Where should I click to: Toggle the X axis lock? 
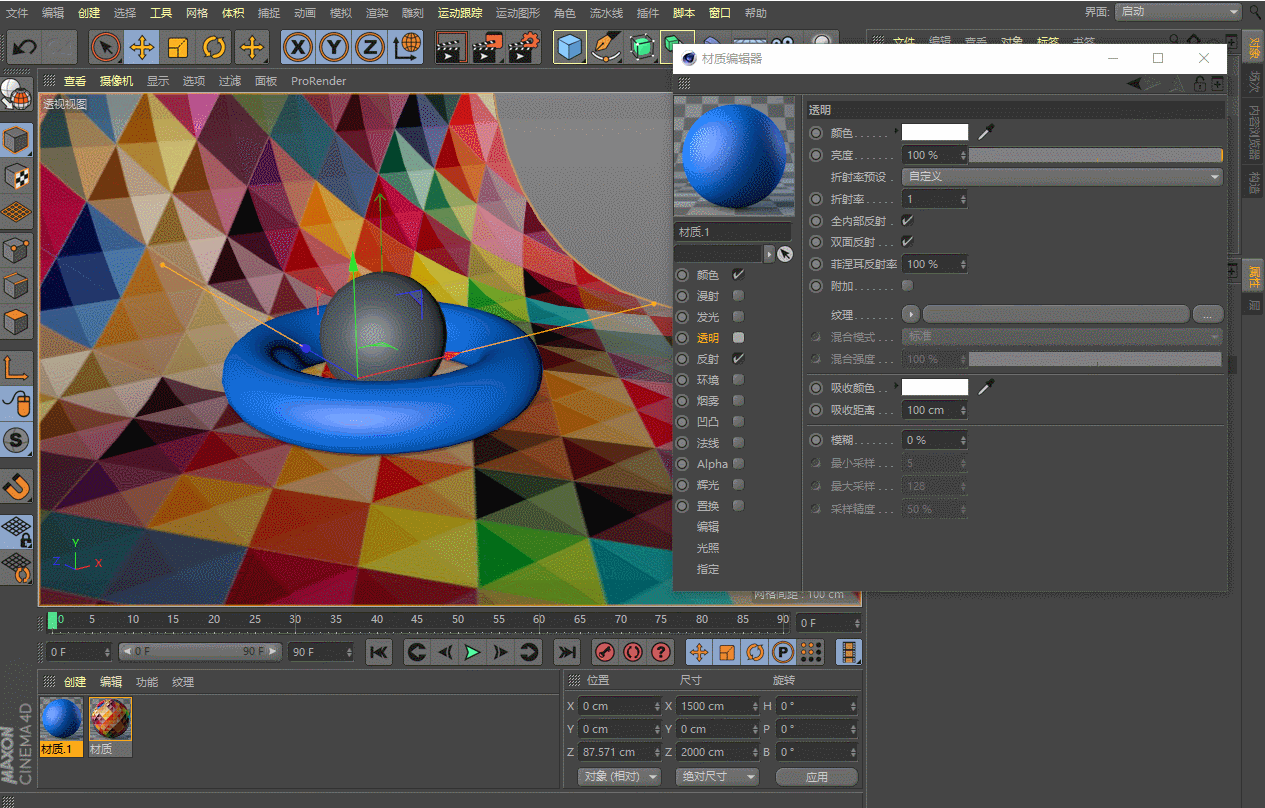click(x=296, y=47)
